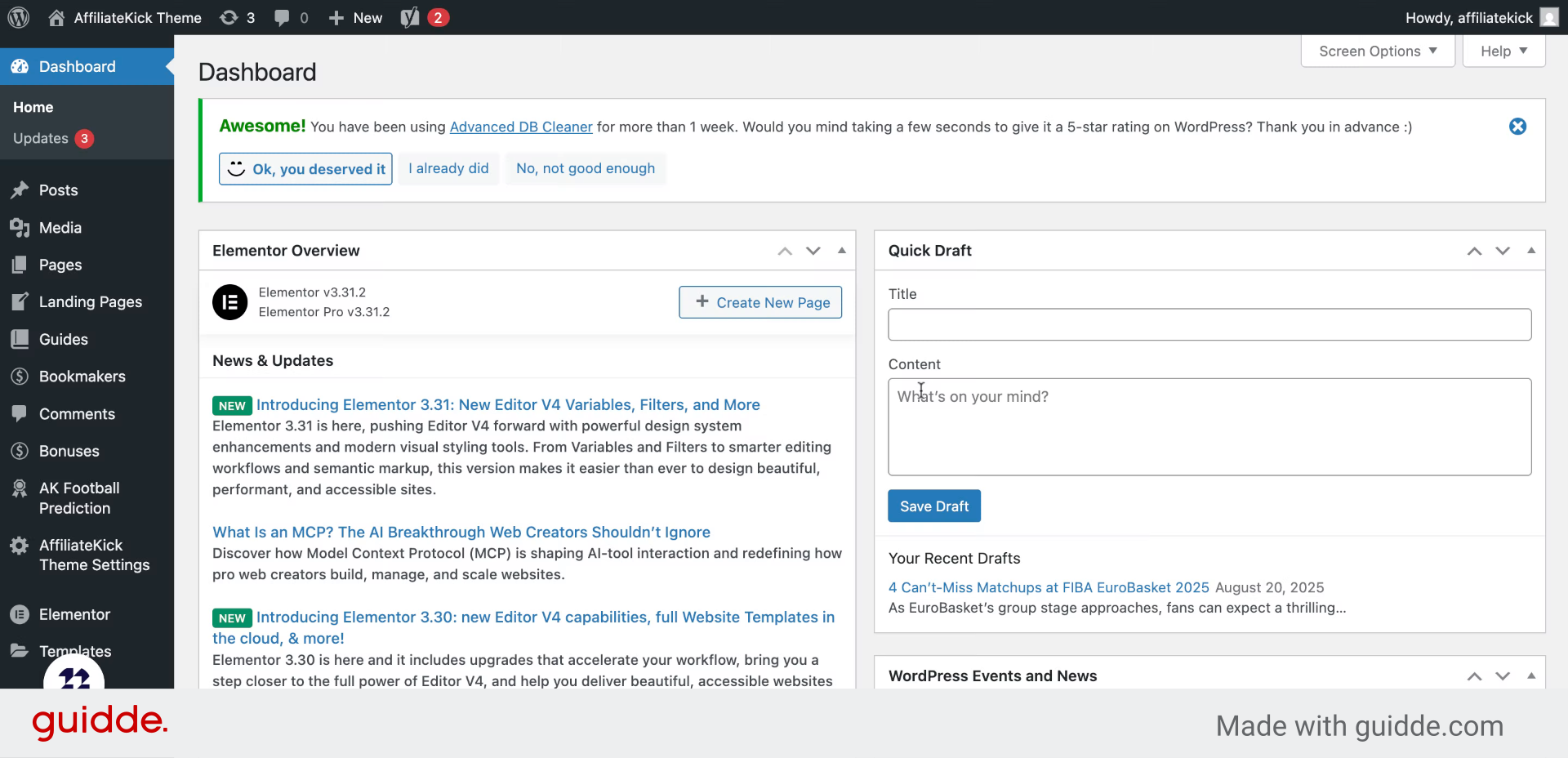The width and height of the screenshot is (1568, 758).
Task: Open AffiliateKick Theme Settings
Action: 93,555
